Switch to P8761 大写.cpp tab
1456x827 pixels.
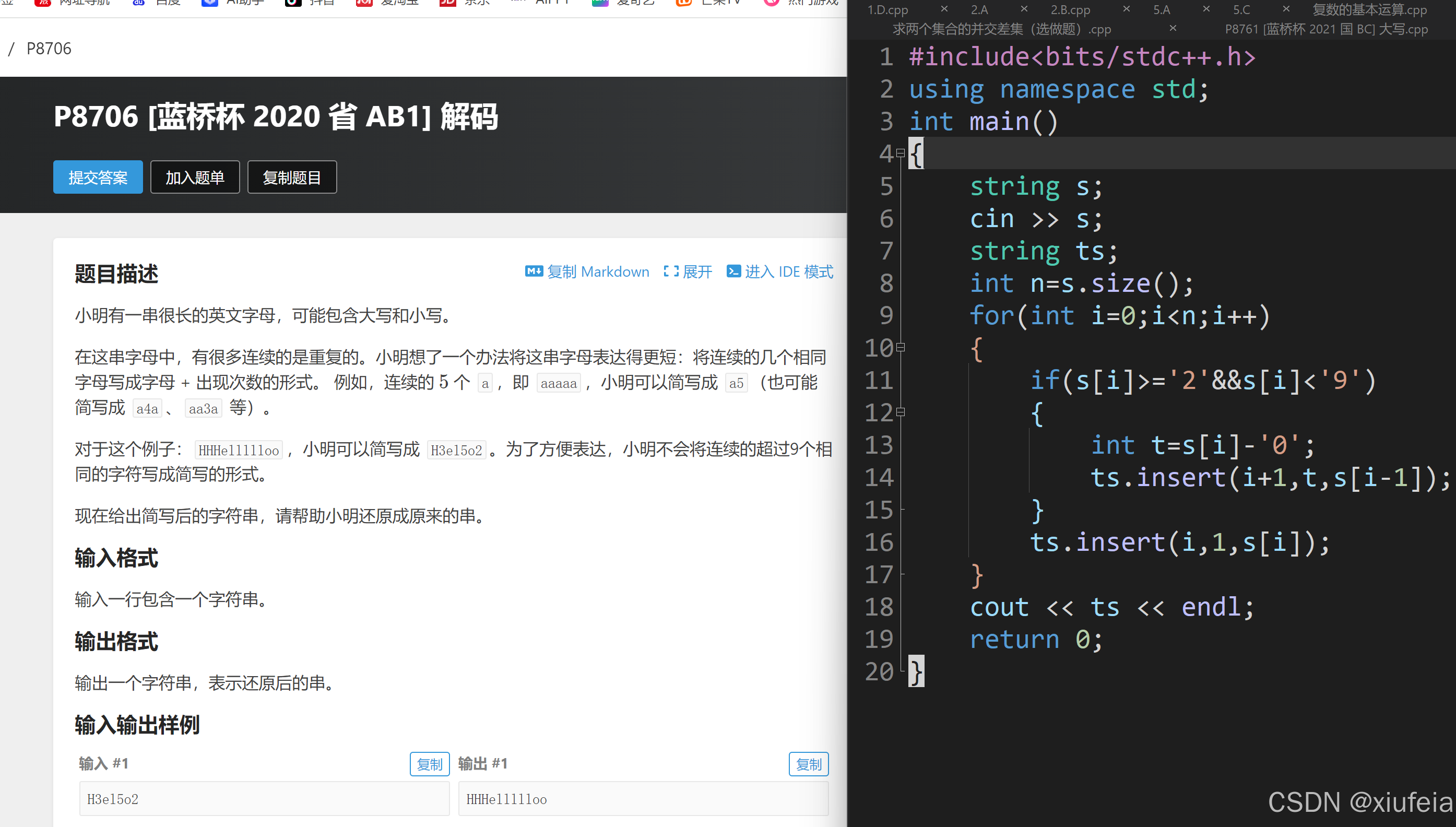pos(1326,29)
